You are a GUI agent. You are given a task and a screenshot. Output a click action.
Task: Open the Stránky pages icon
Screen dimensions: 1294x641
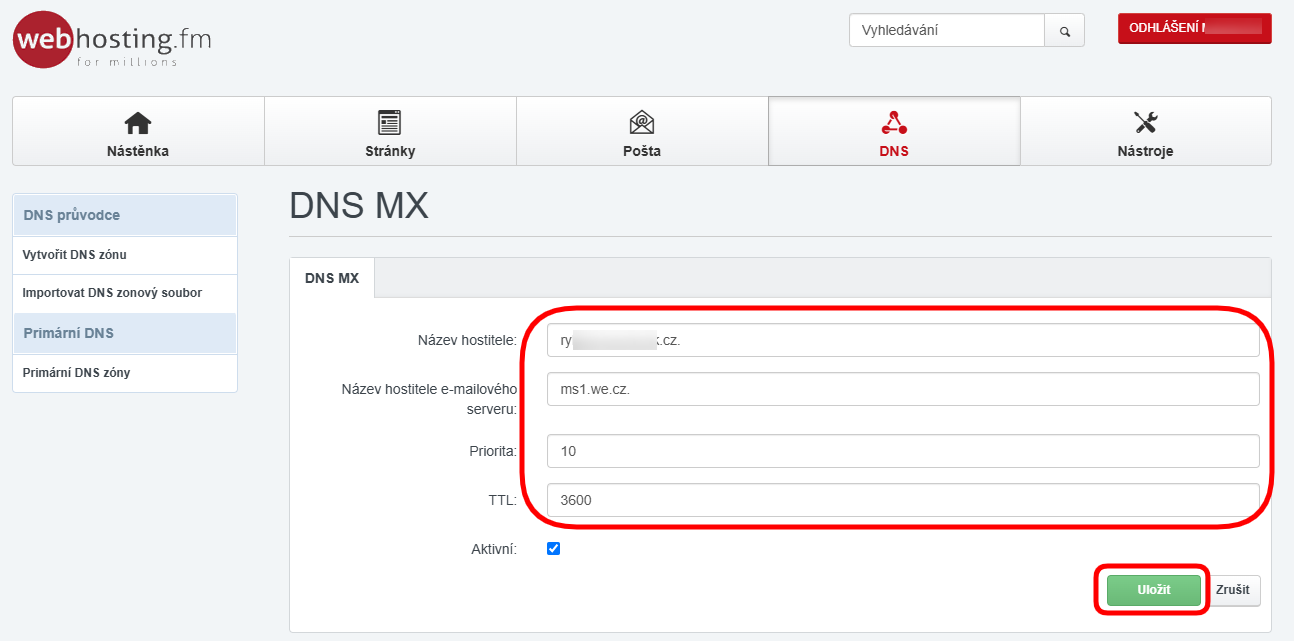389,122
